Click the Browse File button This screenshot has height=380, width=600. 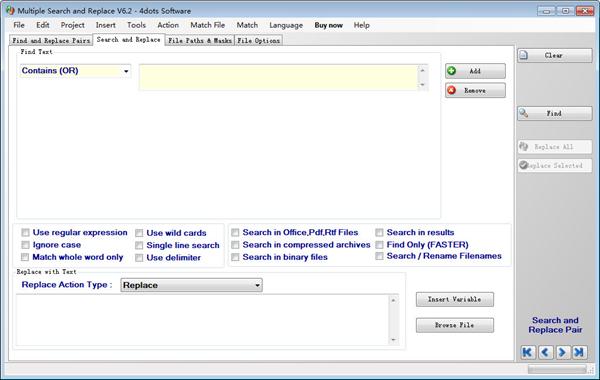point(455,325)
